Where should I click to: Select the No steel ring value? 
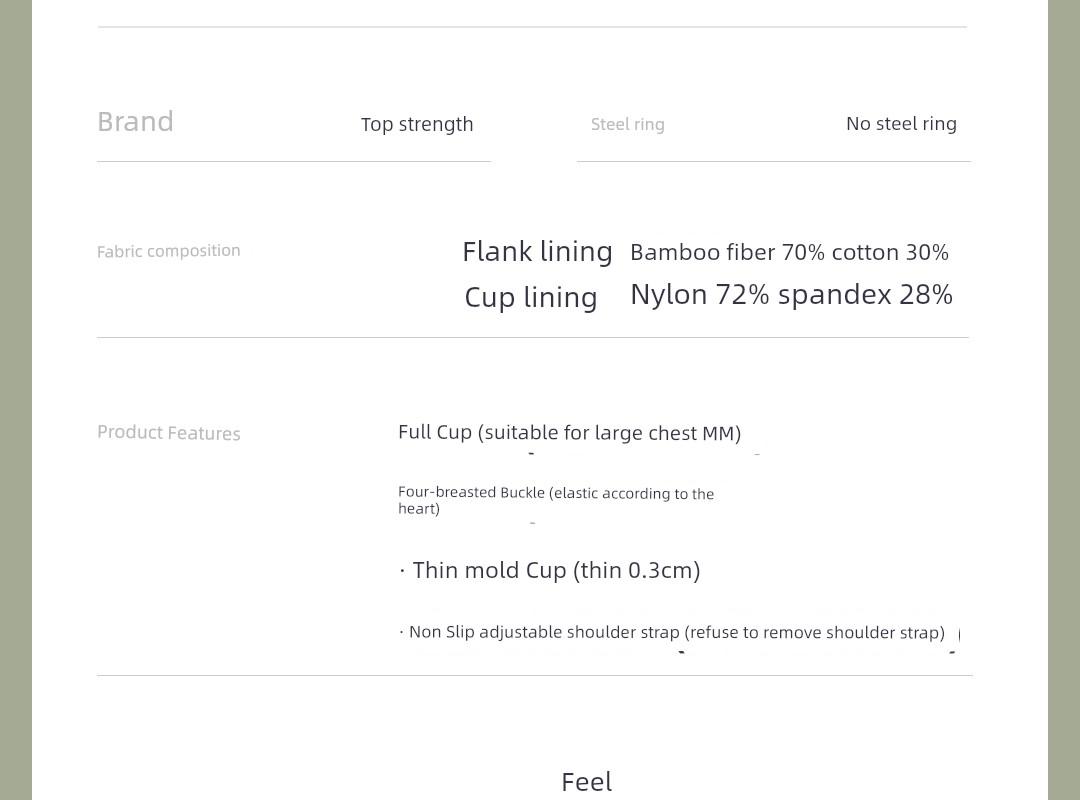(901, 124)
